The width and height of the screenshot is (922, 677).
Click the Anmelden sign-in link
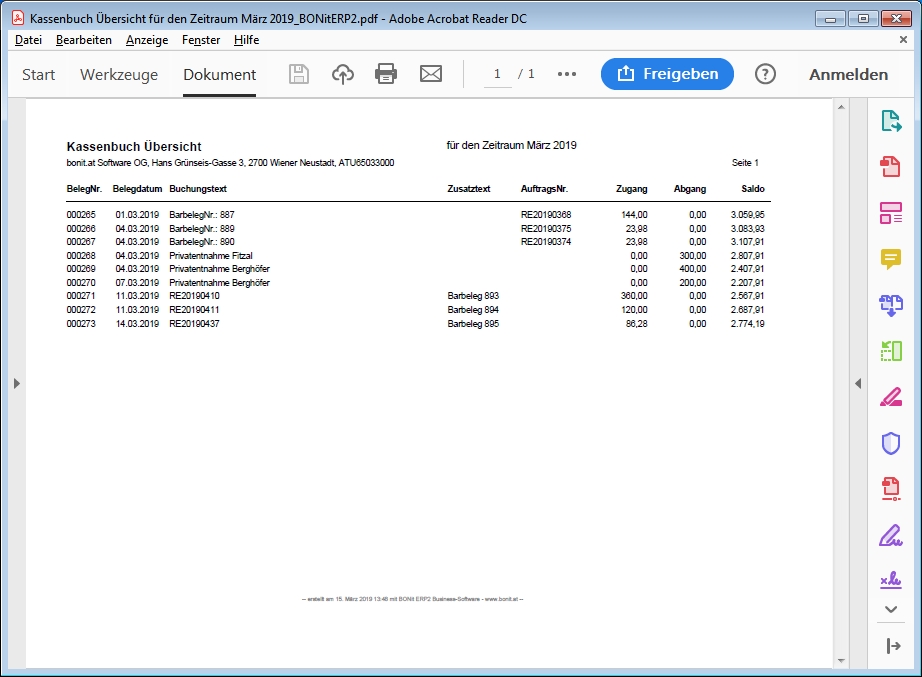848,74
